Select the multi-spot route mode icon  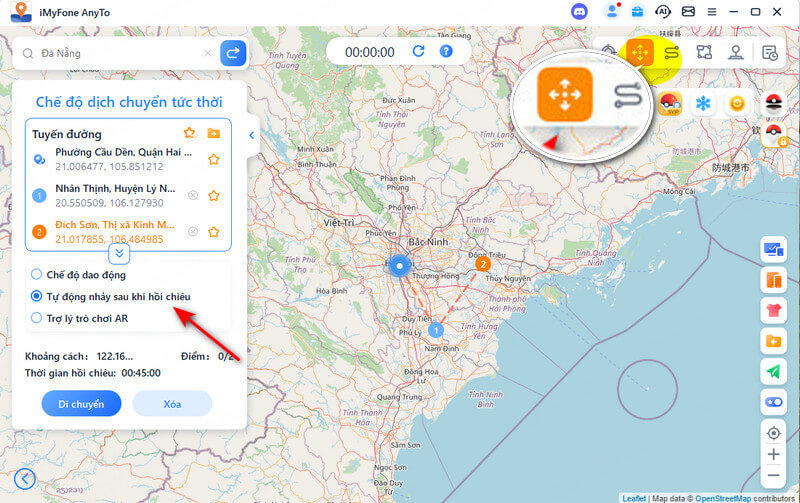pos(704,52)
